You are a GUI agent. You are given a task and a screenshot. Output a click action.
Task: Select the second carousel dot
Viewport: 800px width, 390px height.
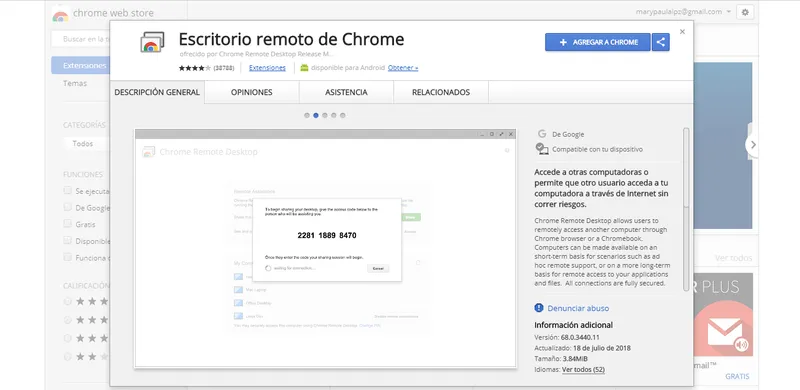pyautogui.click(x=316, y=115)
